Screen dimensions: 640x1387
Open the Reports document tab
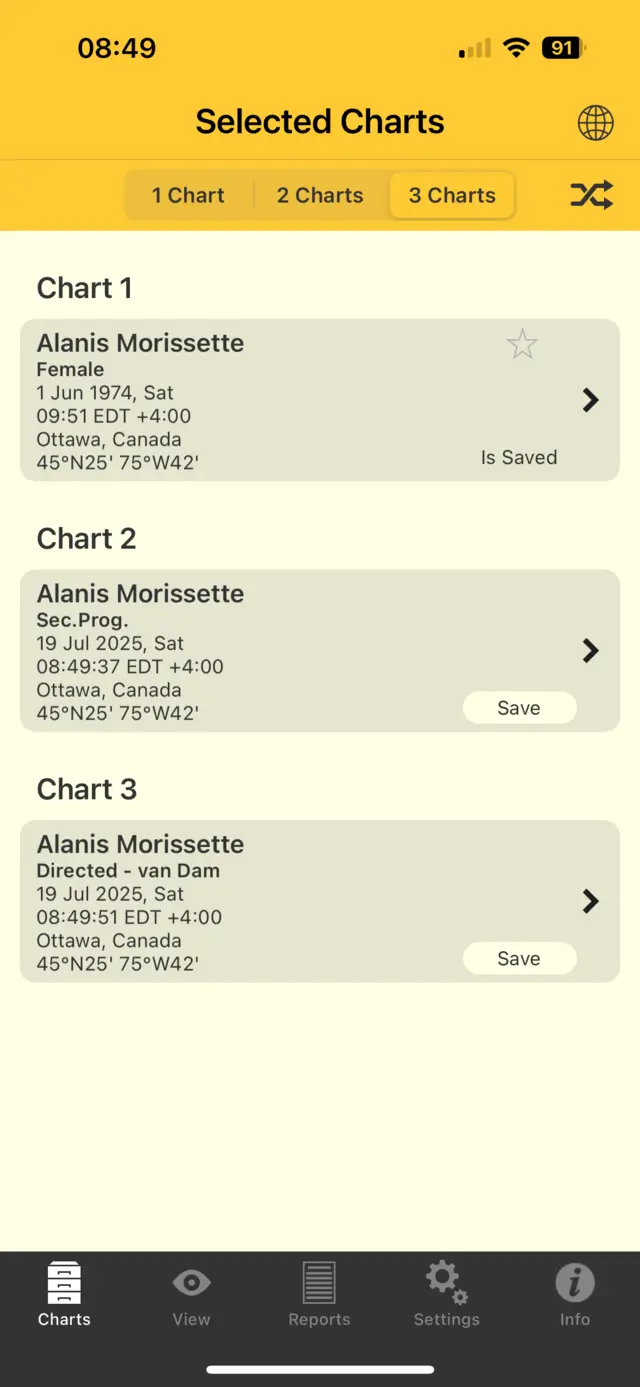(x=319, y=1294)
